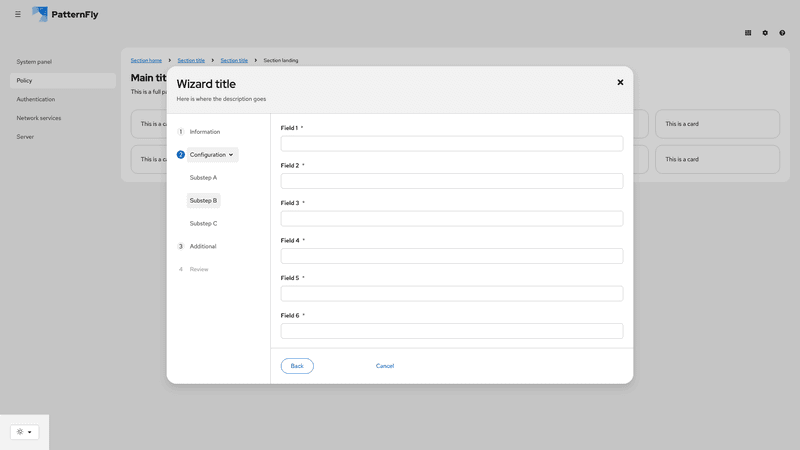Select Substep B
The image size is (800, 450).
[203, 201]
